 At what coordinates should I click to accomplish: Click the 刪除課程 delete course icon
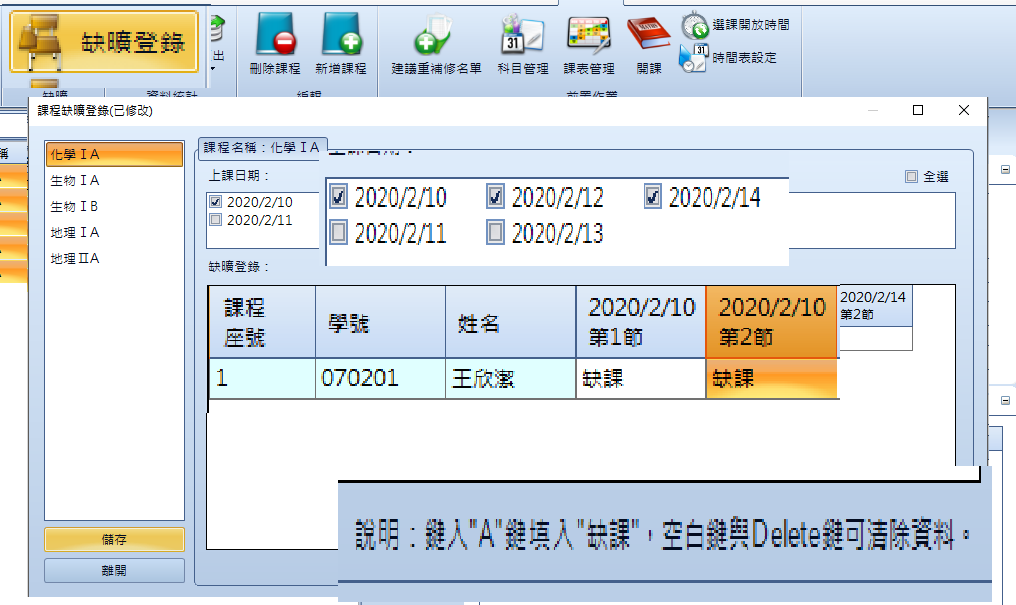click(275, 34)
